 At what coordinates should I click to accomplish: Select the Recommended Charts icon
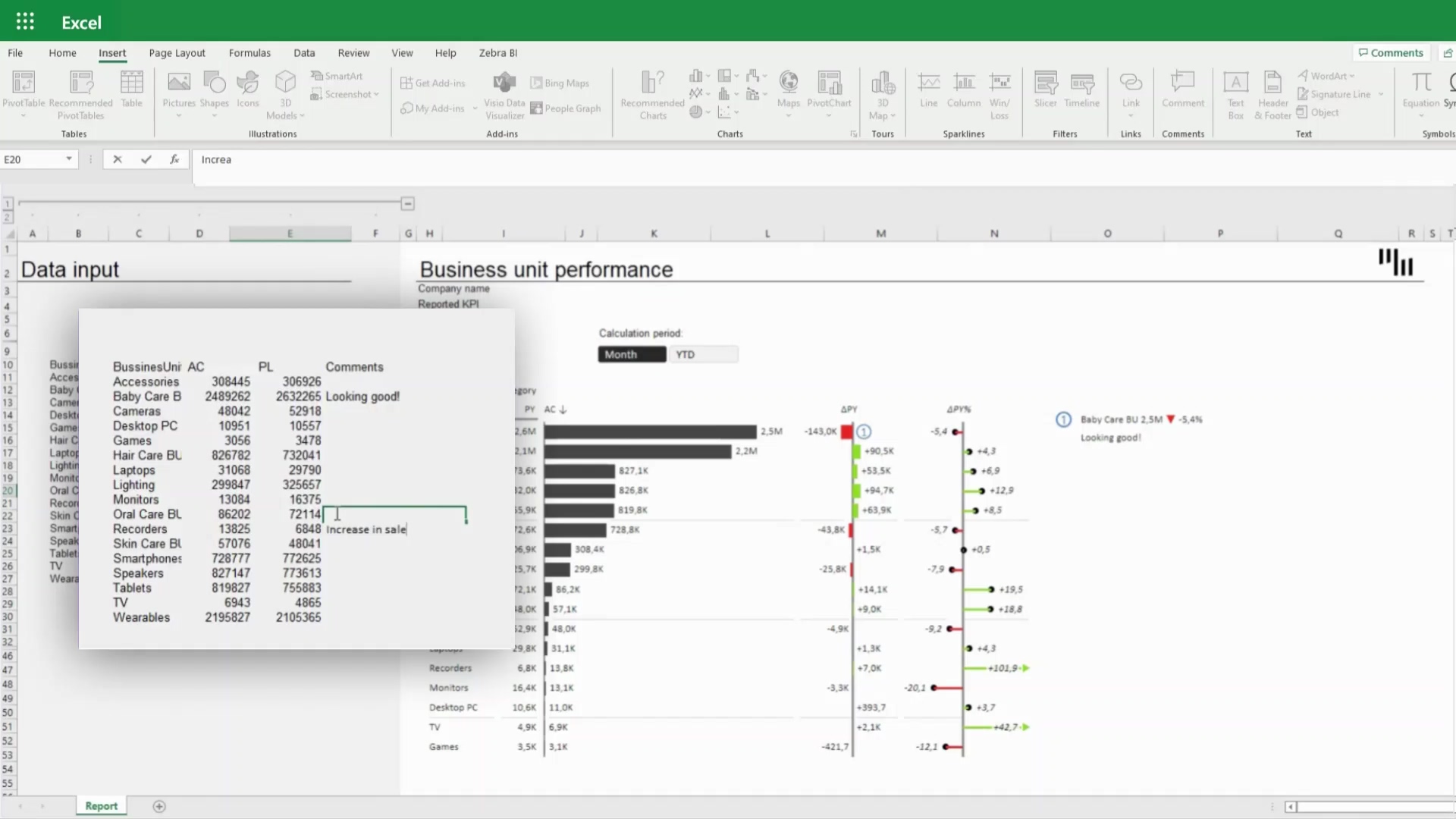click(652, 94)
